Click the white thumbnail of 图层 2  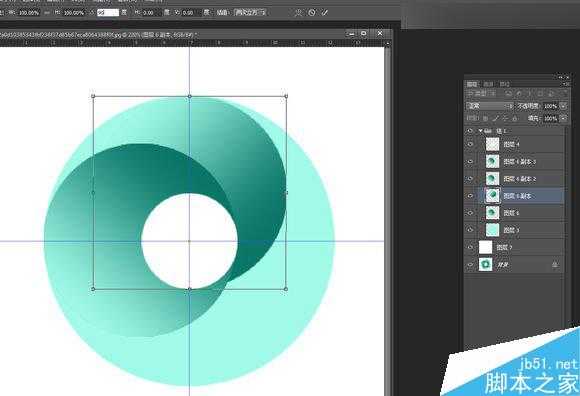point(485,247)
